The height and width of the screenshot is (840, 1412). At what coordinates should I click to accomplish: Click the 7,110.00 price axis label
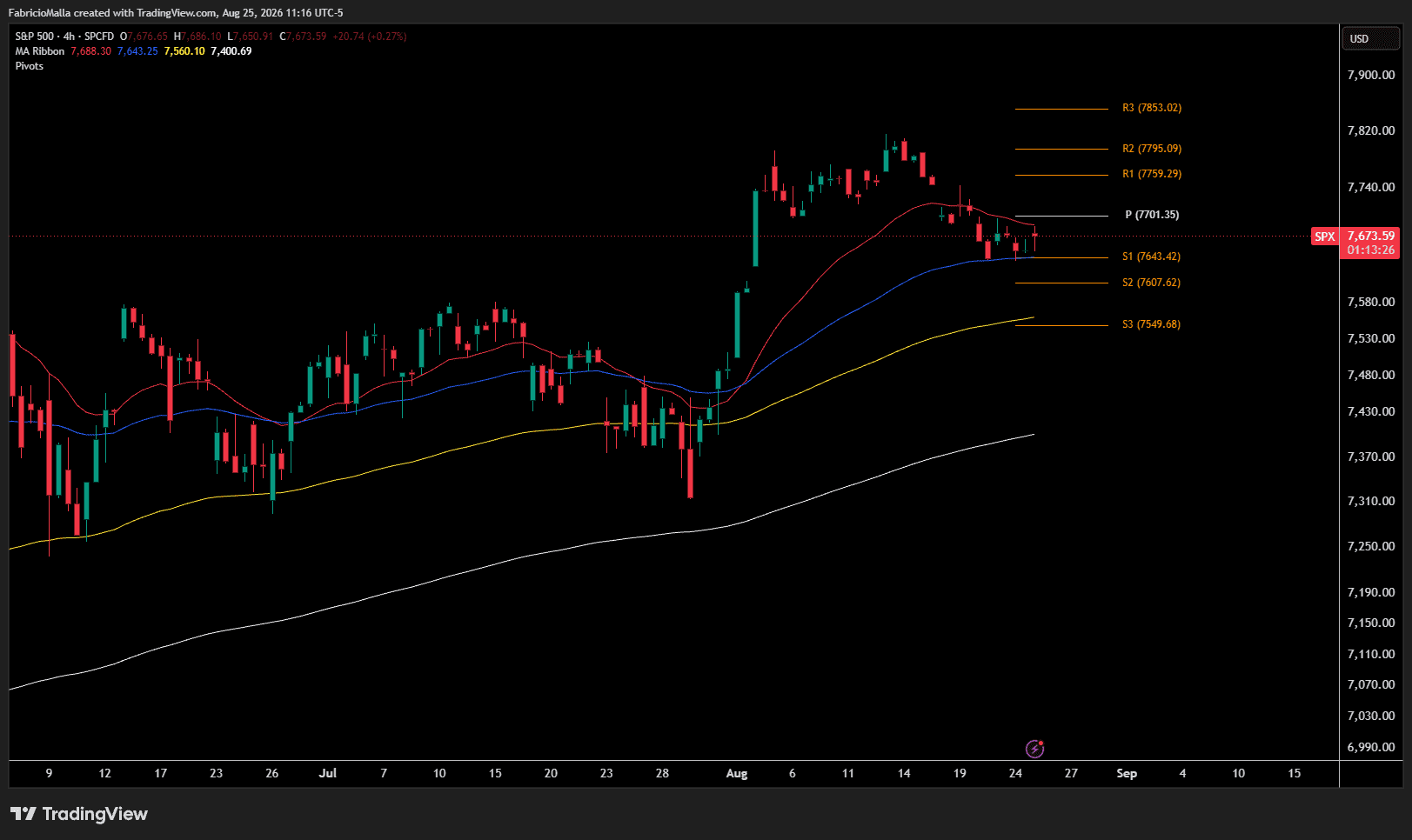(x=1371, y=654)
